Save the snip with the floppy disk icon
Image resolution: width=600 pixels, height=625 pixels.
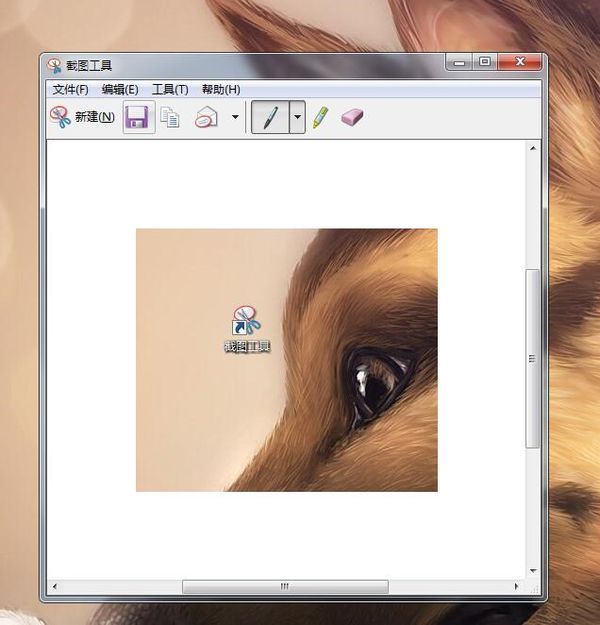click(x=137, y=118)
